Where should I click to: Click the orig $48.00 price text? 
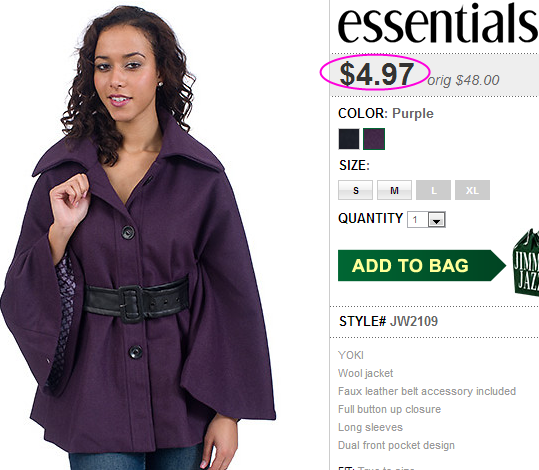[463, 80]
